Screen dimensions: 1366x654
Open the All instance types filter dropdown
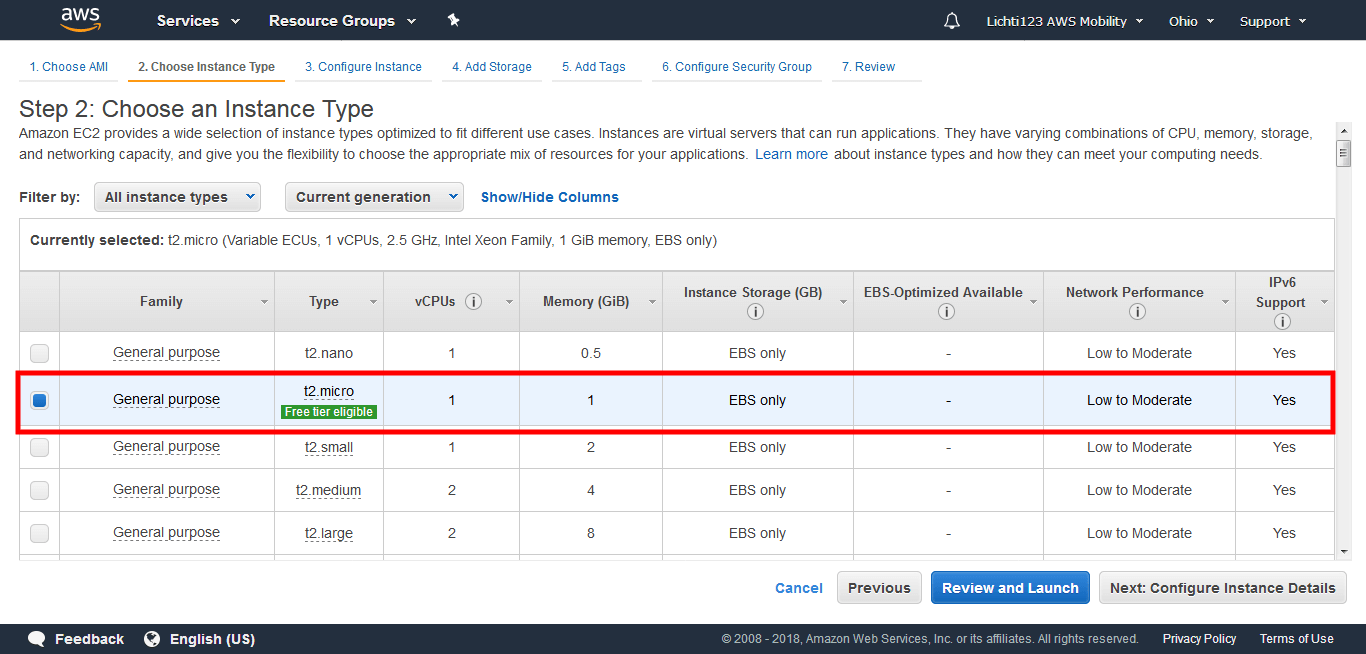point(177,197)
